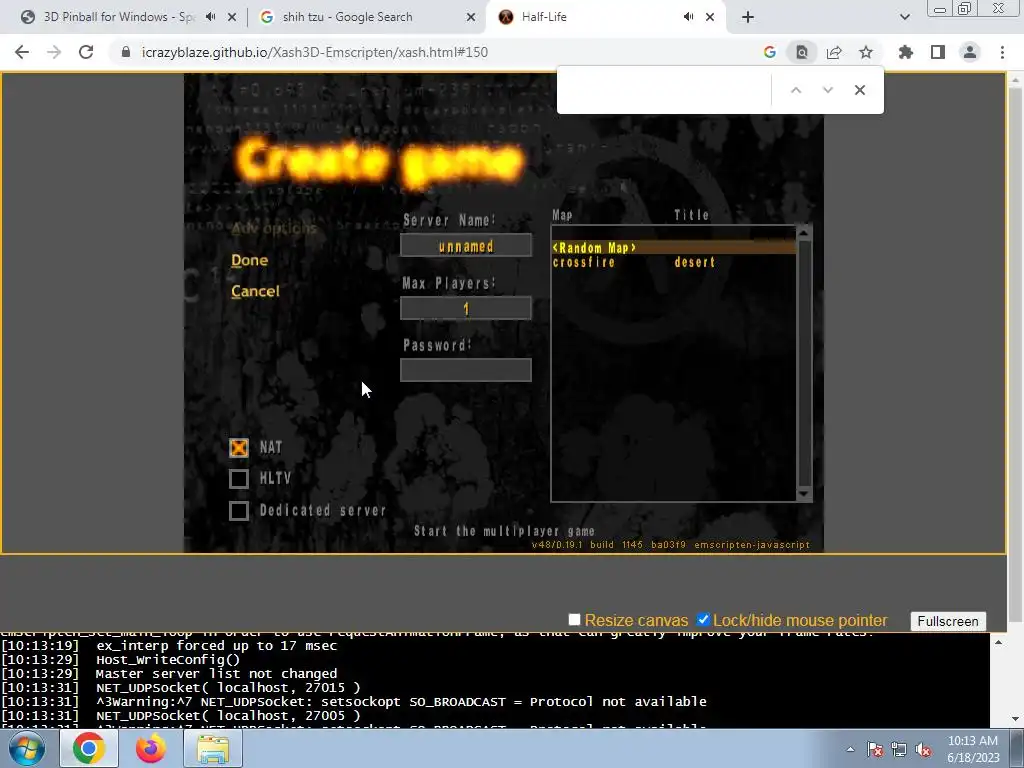Click the Max Players field
The width and height of the screenshot is (1024, 768).
466,308
